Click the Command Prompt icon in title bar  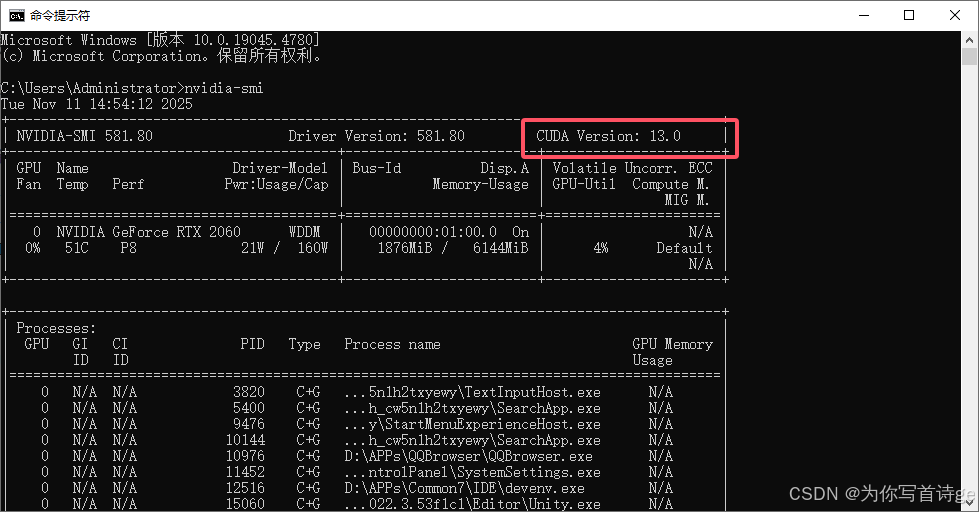pyautogui.click(x=16, y=15)
